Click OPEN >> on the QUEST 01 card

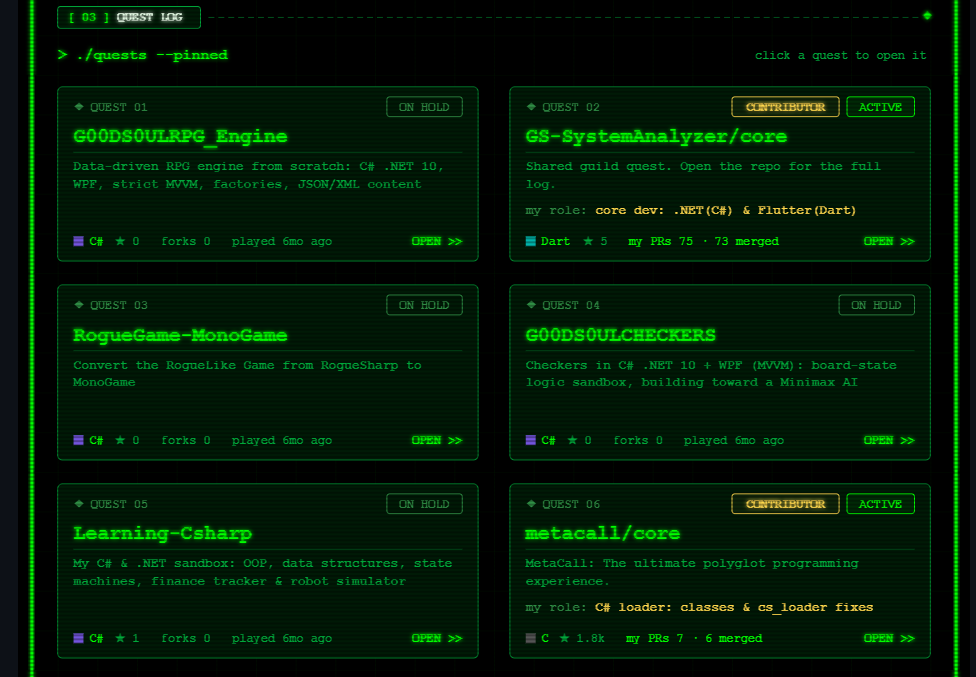click(x=437, y=241)
